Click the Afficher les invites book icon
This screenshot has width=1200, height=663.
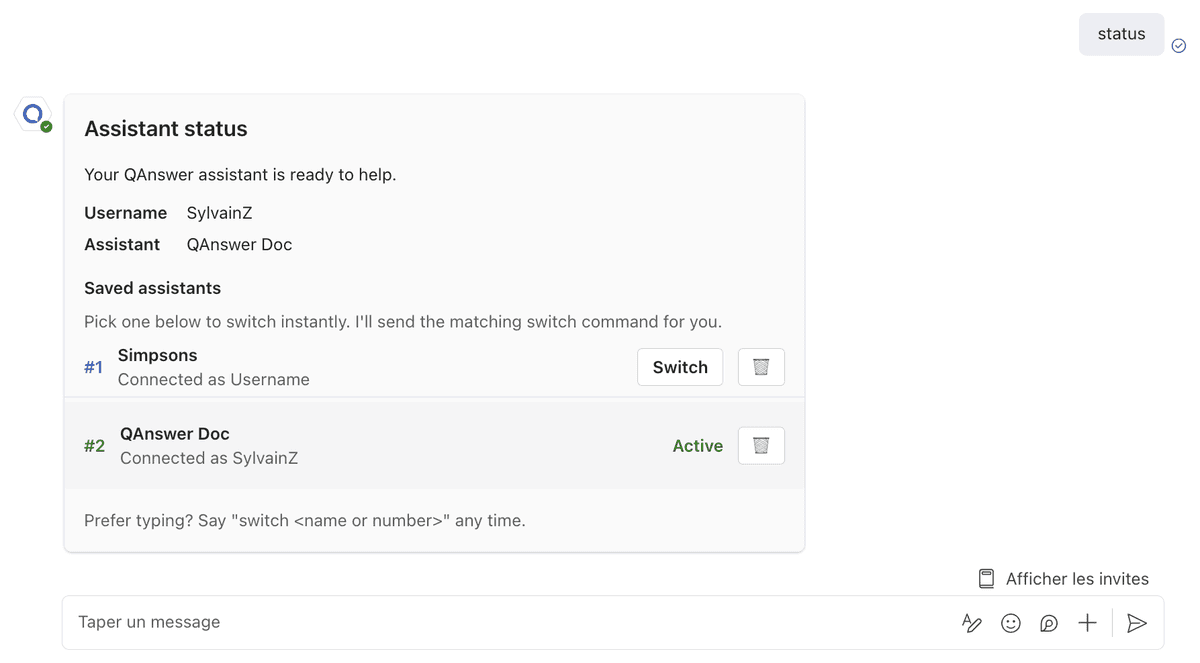pos(986,579)
